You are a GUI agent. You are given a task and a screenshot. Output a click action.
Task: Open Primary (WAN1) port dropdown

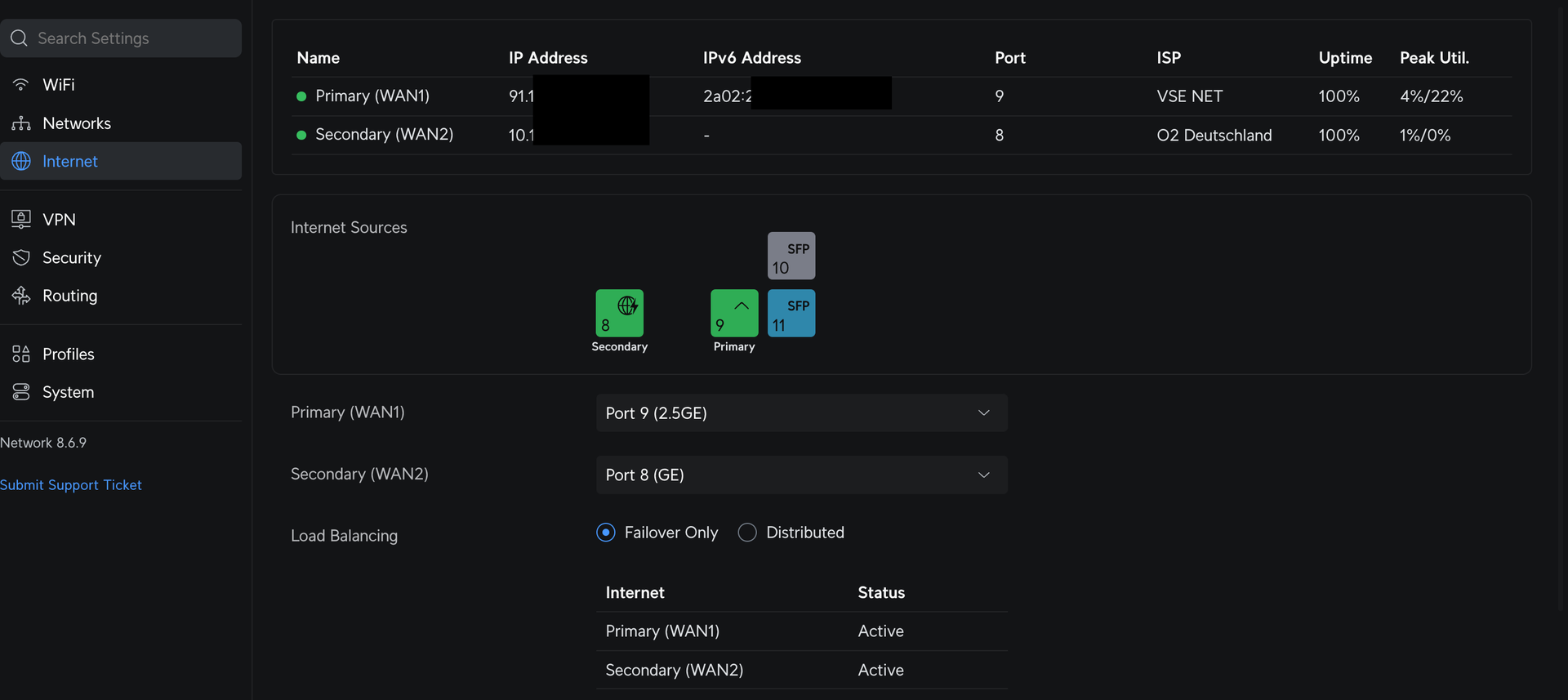802,413
